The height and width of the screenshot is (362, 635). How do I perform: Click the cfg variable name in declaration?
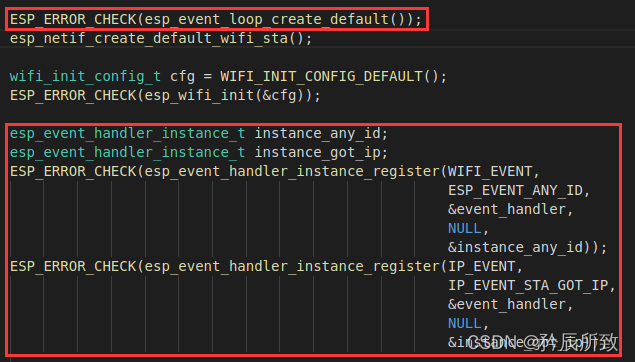click(182, 77)
